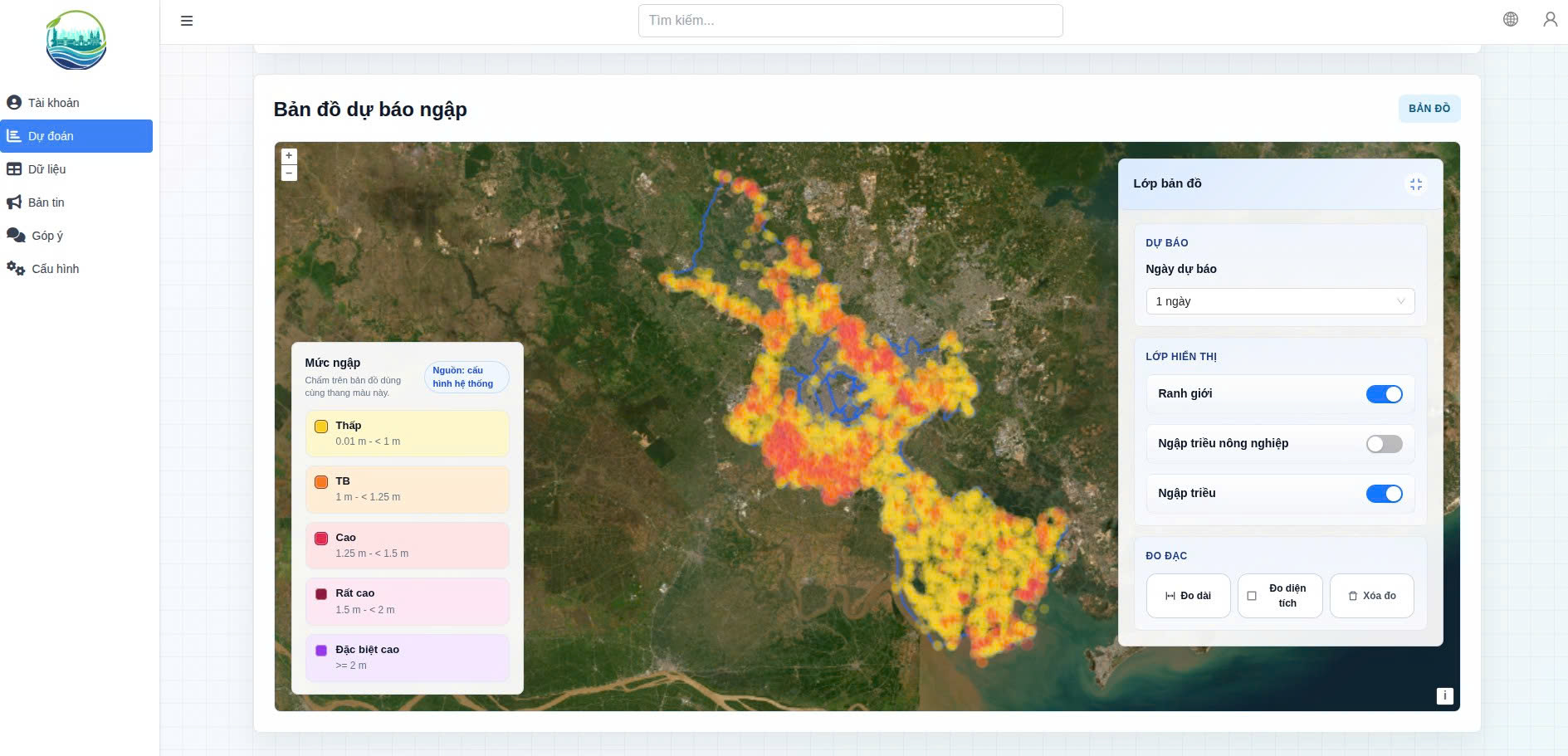Zoom out on the map
This screenshot has width=1568, height=756.
point(289,173)
